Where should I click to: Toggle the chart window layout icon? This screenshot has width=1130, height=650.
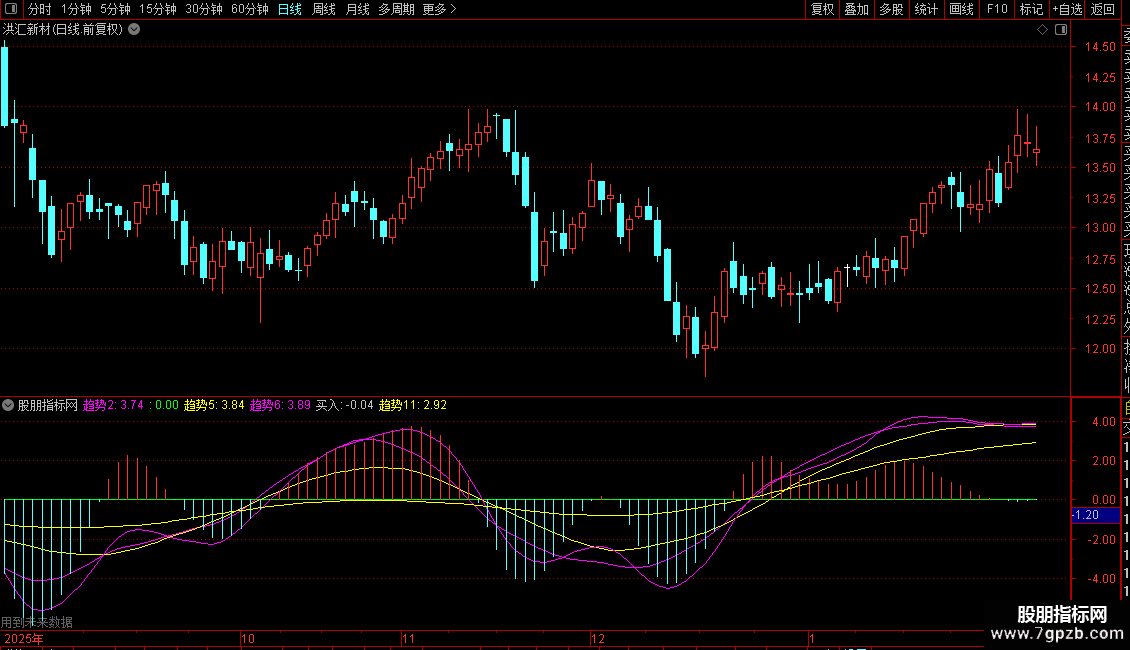tap(1061, 30)
